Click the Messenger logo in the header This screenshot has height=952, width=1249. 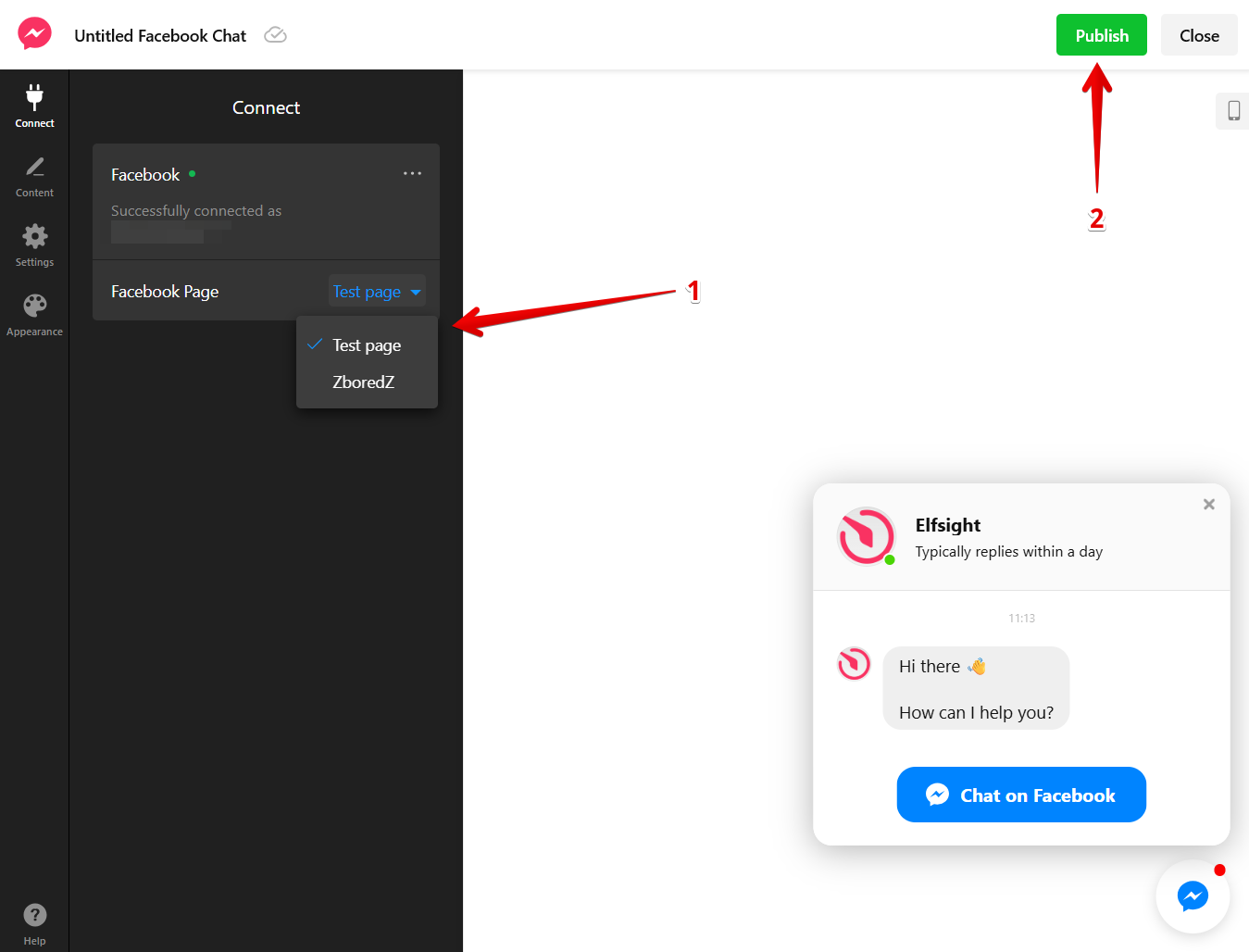tap(35, 34)
